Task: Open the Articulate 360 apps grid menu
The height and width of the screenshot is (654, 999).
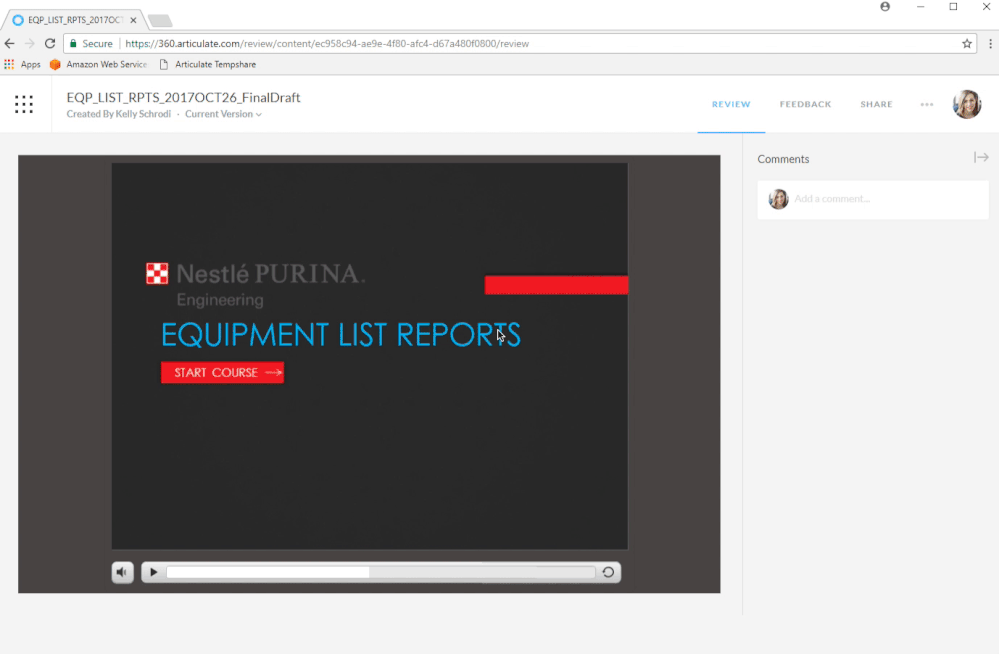Action: click(24, 104)
